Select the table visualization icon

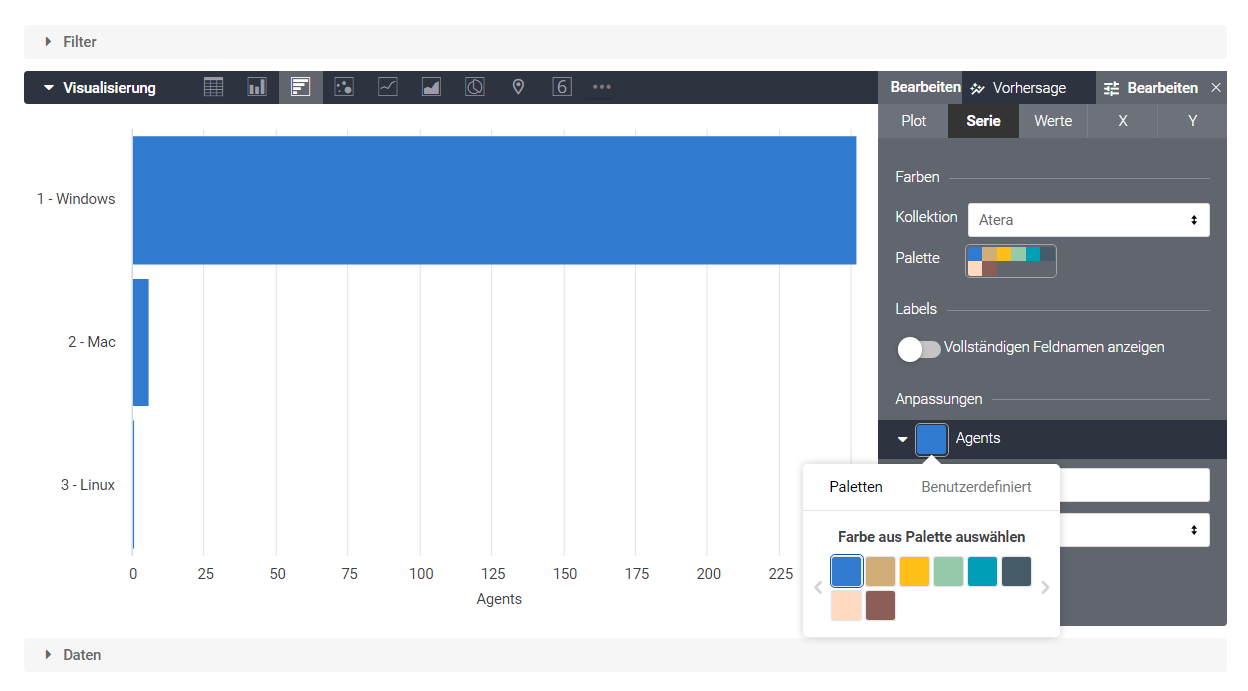click(213, 87)
